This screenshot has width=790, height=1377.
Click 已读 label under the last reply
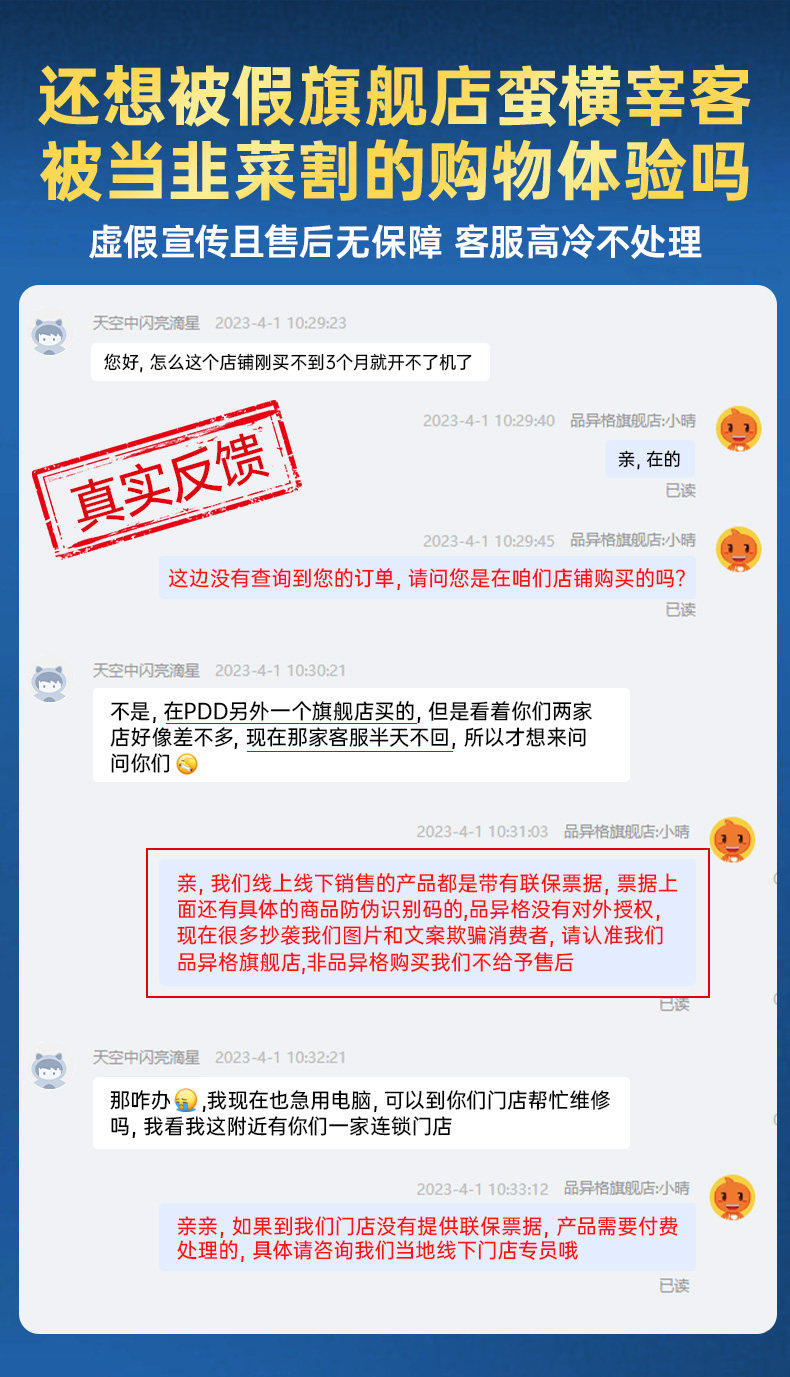click(x=674, y=1286)
